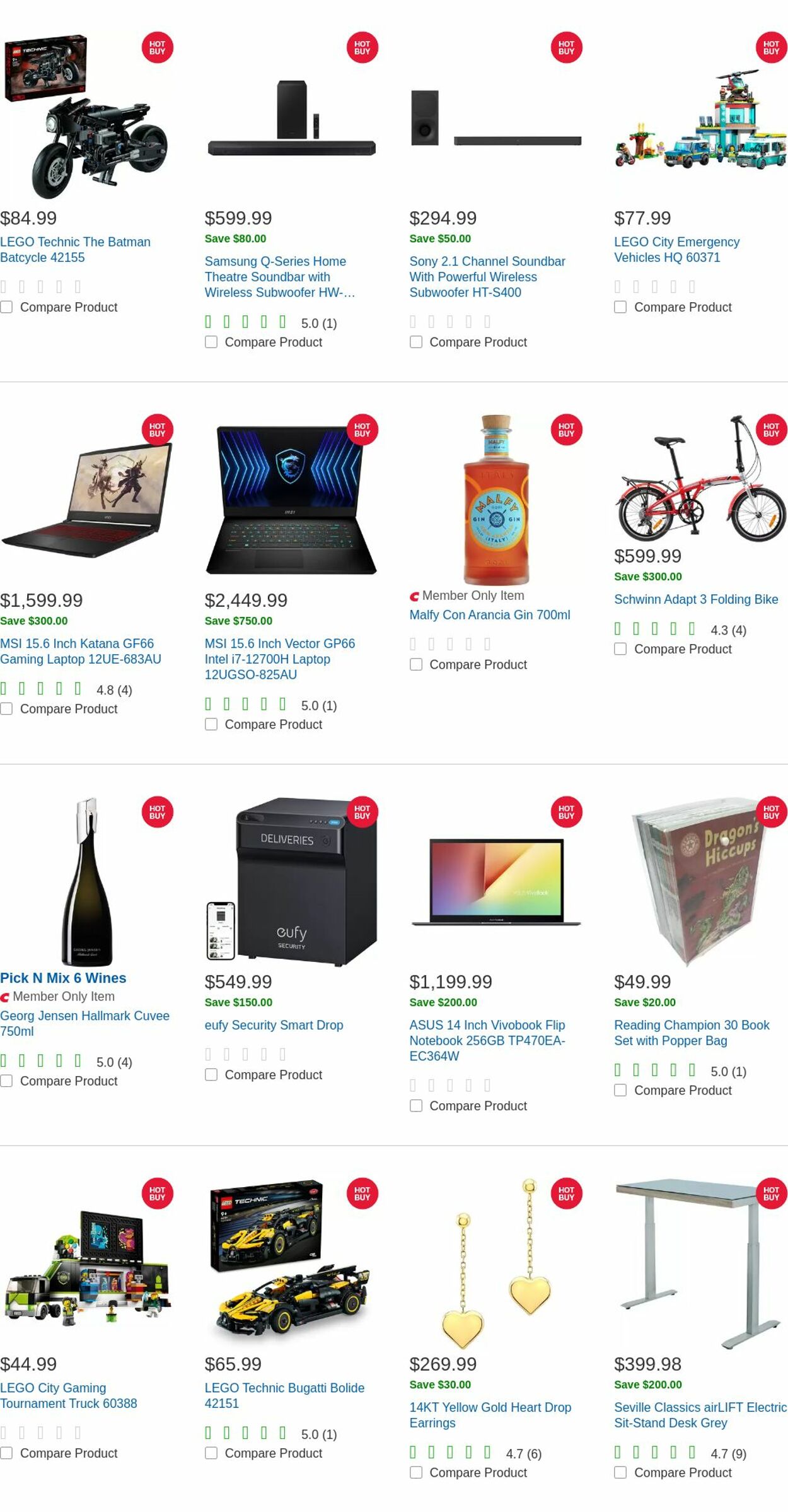Click the Hot Buy badge on Malfy Gin
788x1512 pixels.
pyautogui.click(x=566, y=430)
